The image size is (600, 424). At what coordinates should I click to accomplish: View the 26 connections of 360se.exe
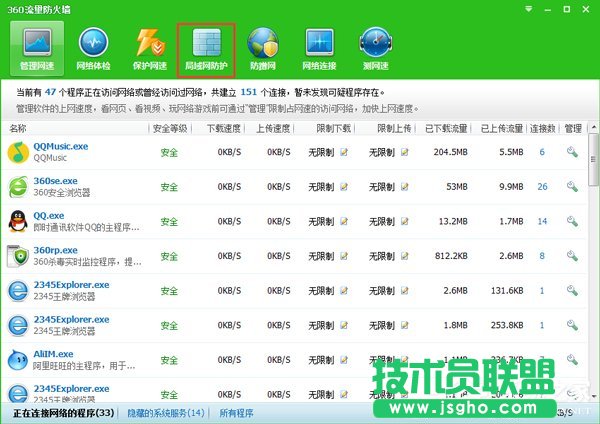[542, 187]
